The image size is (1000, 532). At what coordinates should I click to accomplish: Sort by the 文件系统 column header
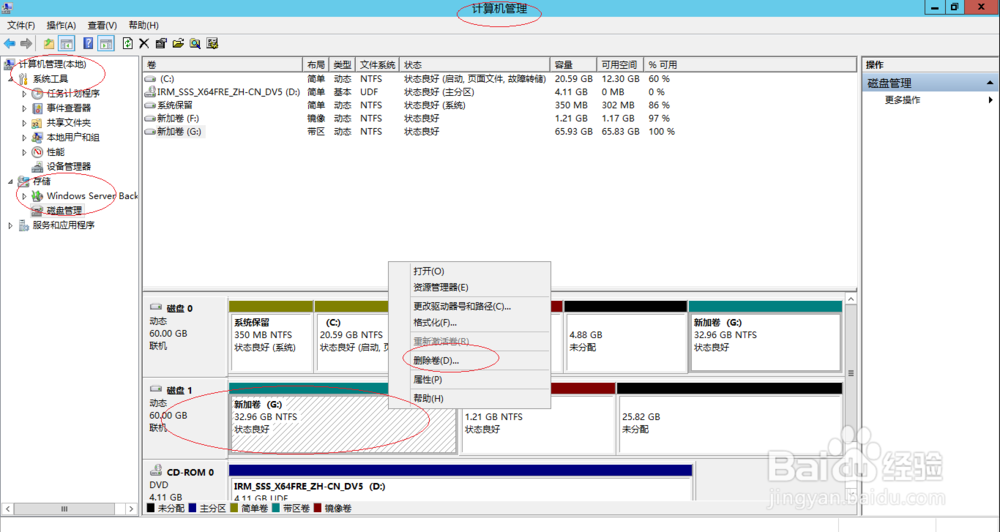(x=377, y=65)
